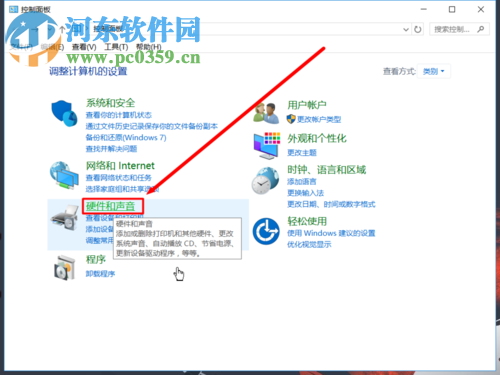This screenshot has width=500, height=375.
Task: Click the 更改帐户类型 link
Action: [319, 119]
